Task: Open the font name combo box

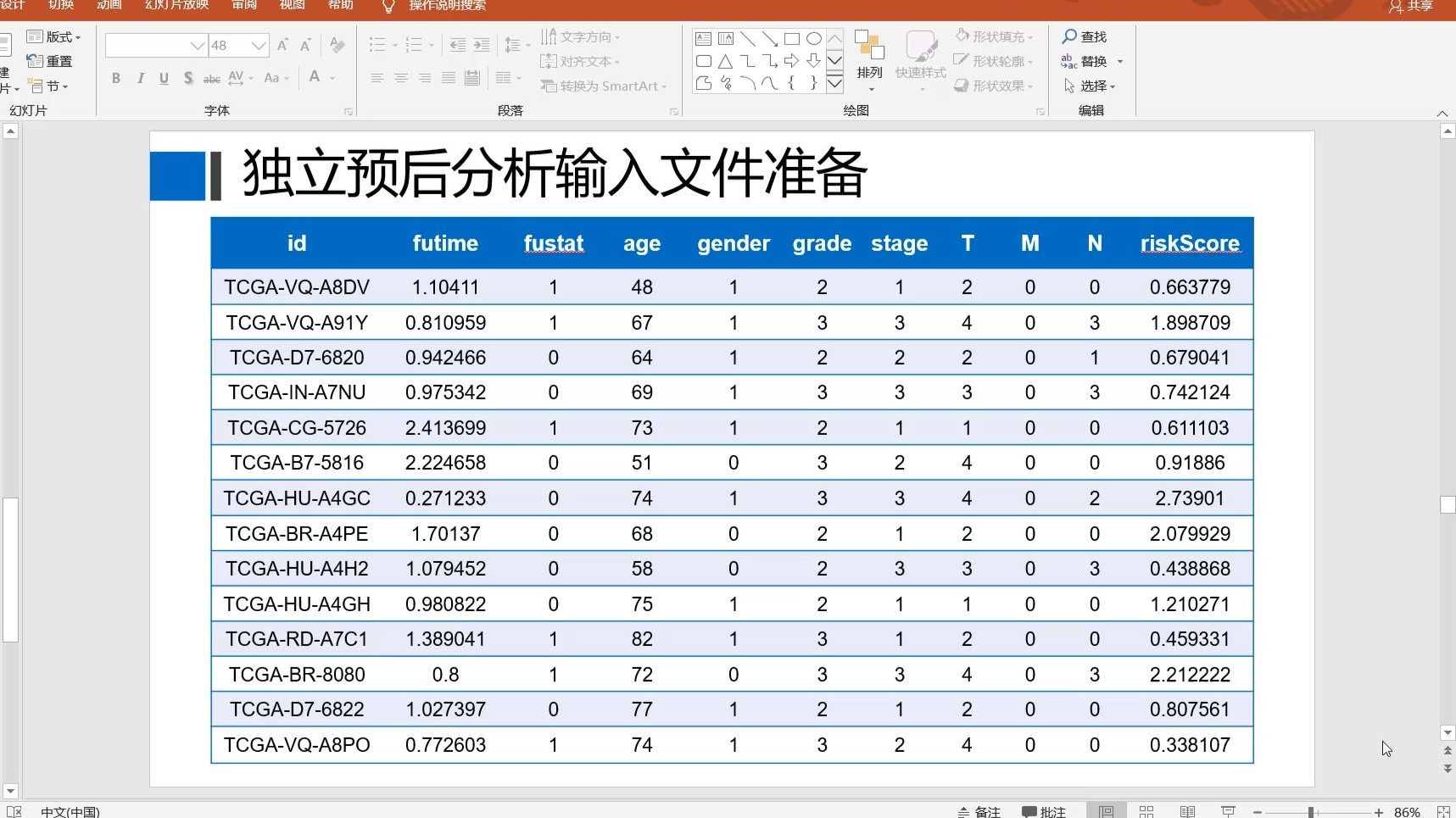Action: tap(156, 45)
